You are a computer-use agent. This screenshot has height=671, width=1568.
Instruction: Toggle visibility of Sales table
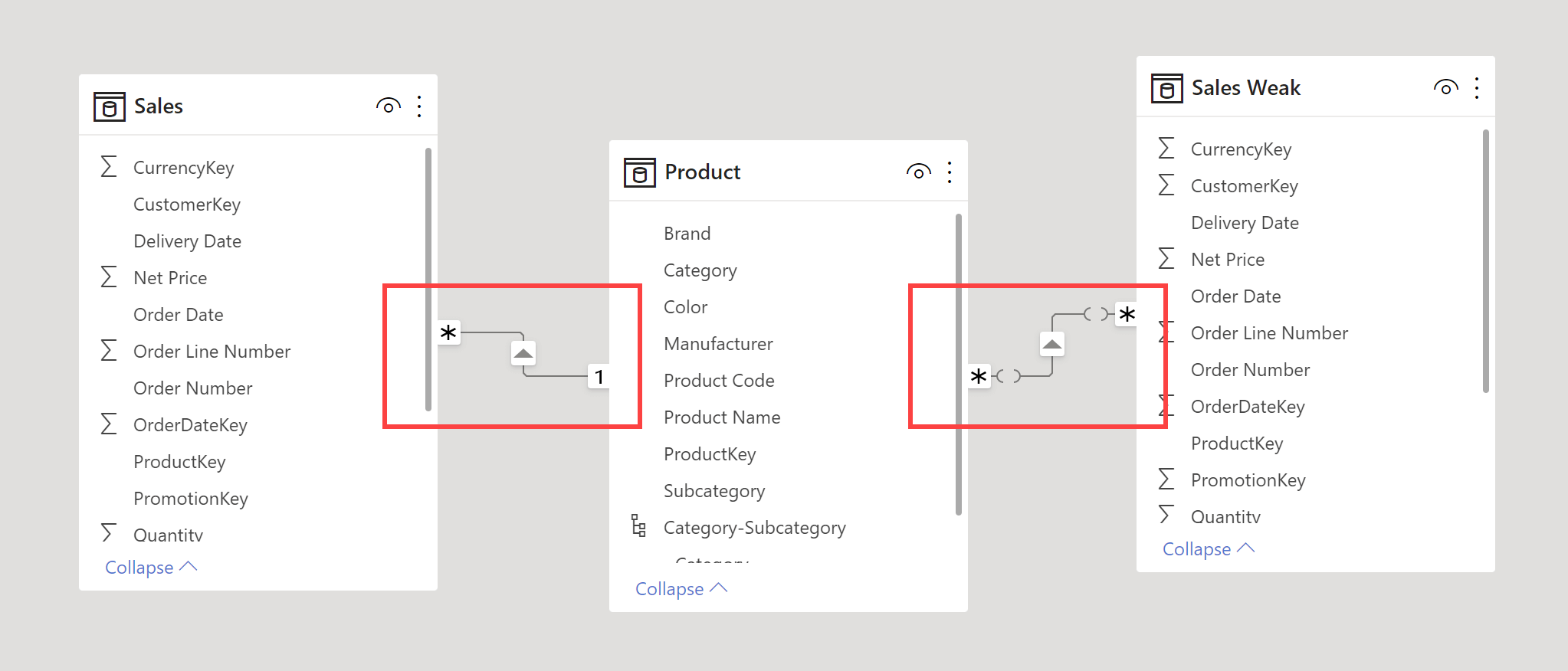389,106
